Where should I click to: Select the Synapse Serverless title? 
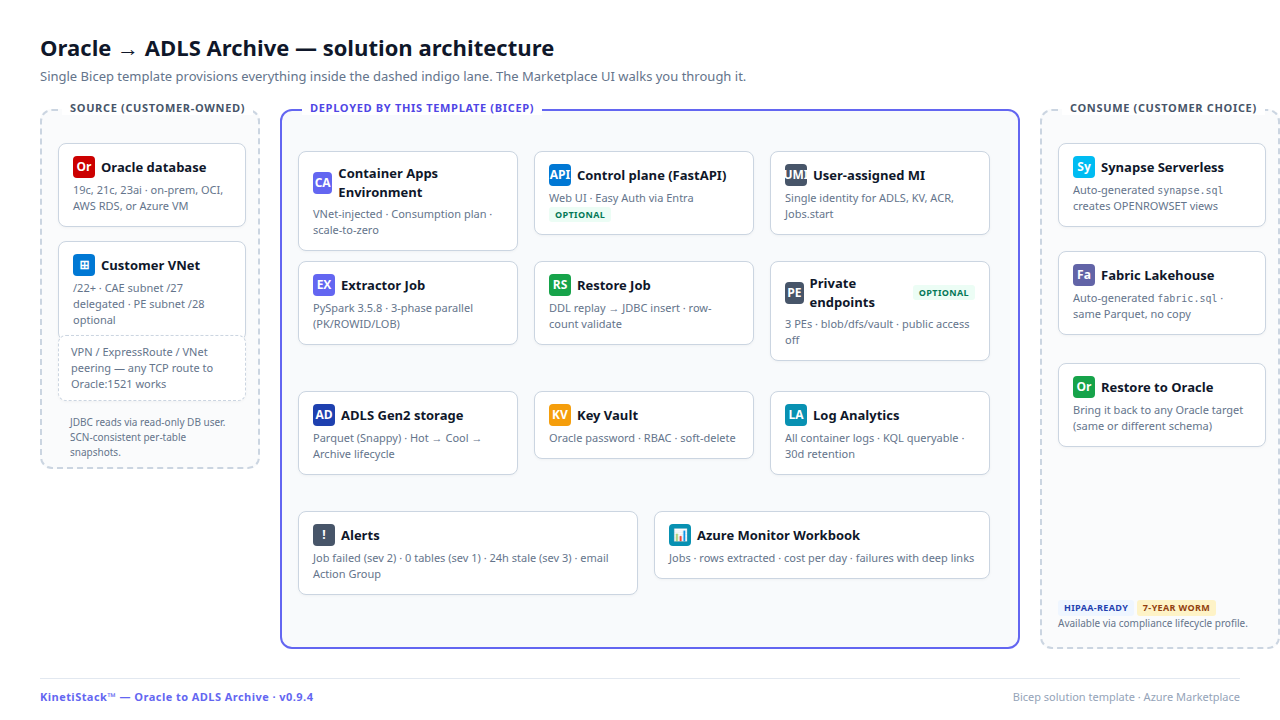(1162, 167)
